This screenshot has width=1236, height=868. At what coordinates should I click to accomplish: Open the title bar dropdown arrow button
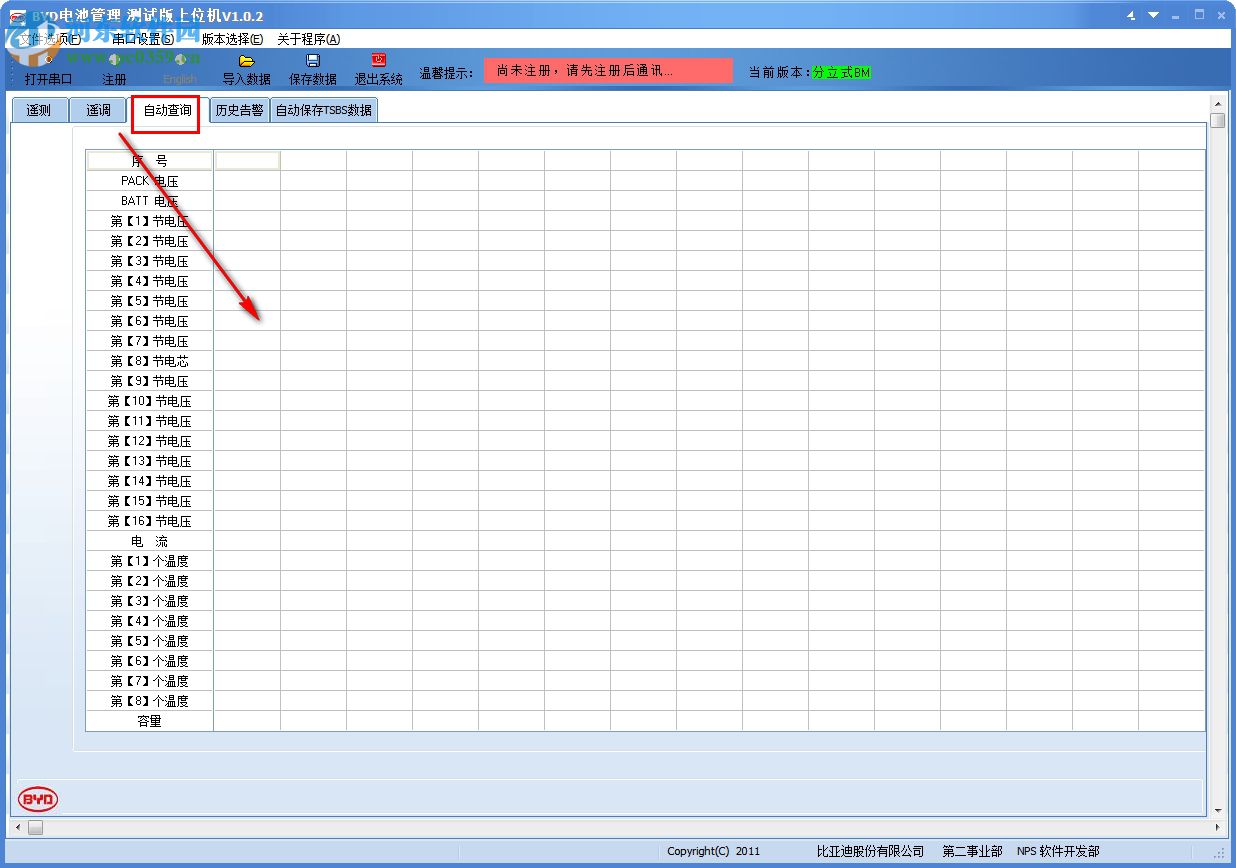[1154, 15]
